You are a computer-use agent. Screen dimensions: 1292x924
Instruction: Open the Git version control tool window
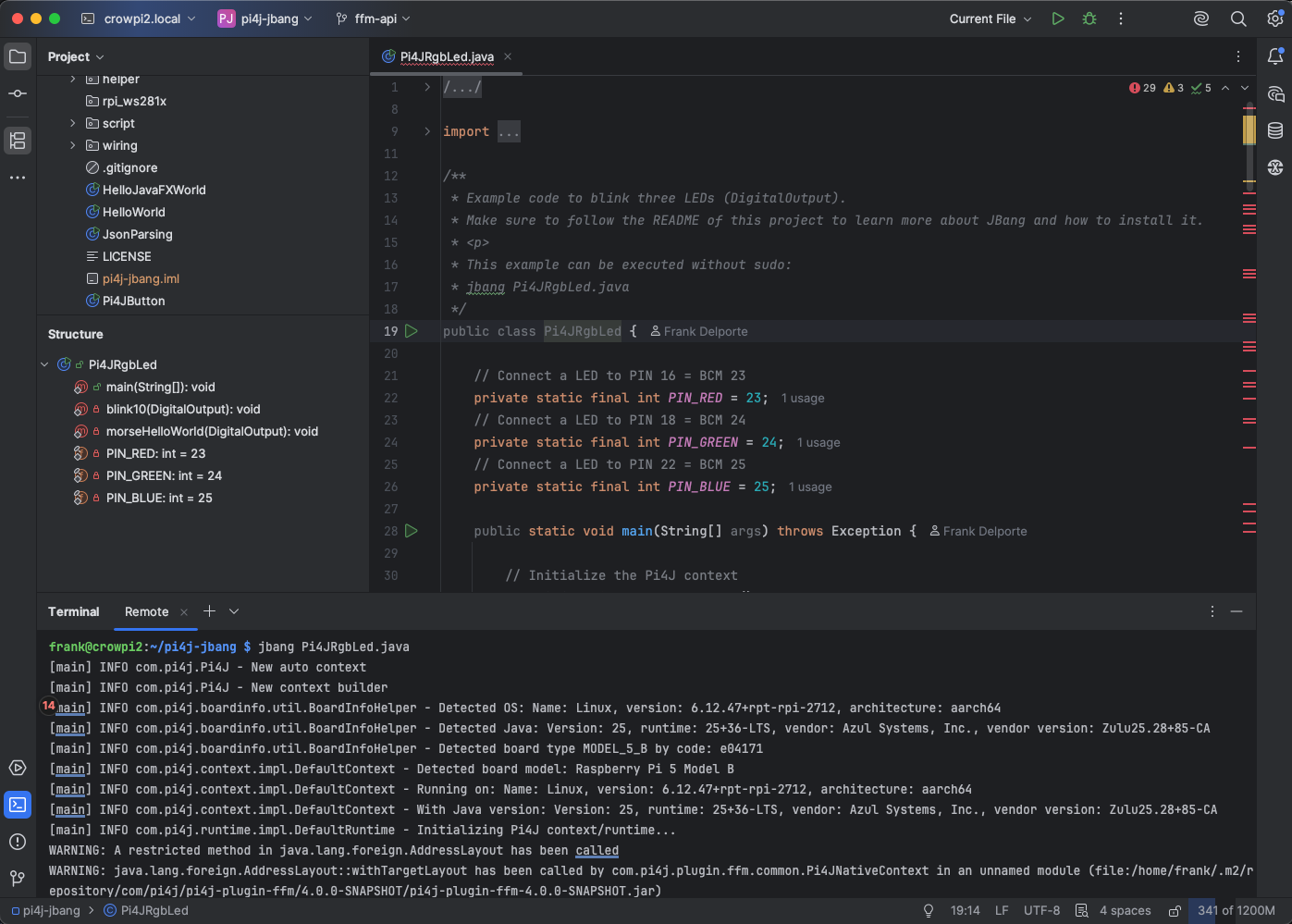point(18,878)
